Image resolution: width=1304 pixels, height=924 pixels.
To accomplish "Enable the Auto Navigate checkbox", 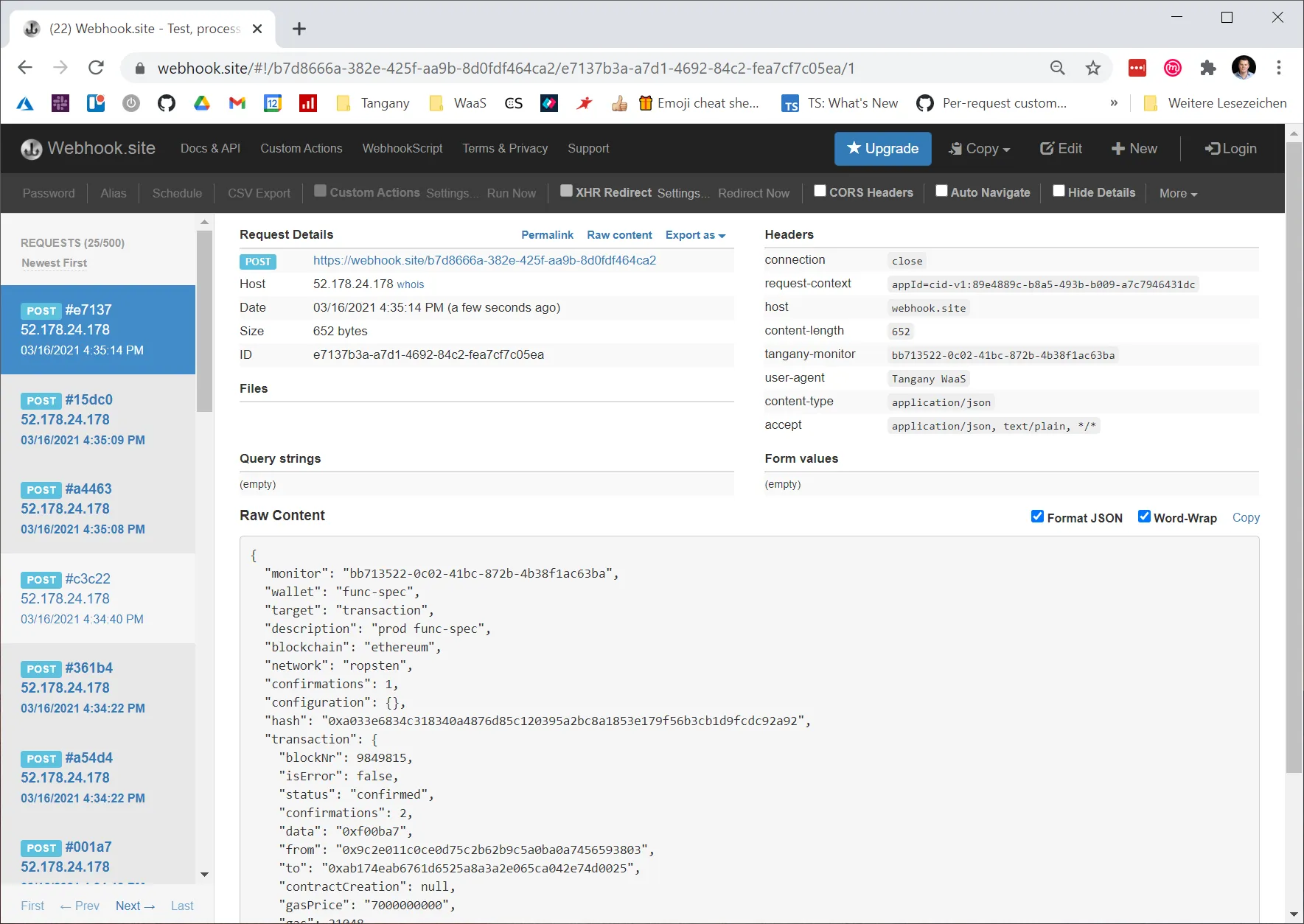I will (941, 191).
